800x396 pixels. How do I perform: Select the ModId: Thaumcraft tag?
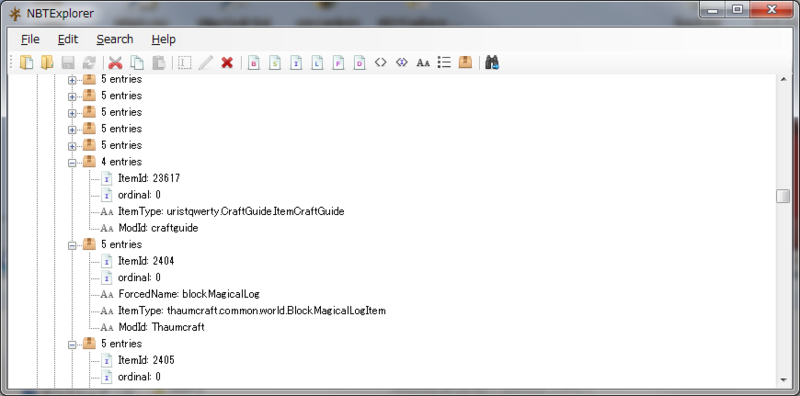pos(161,327)
